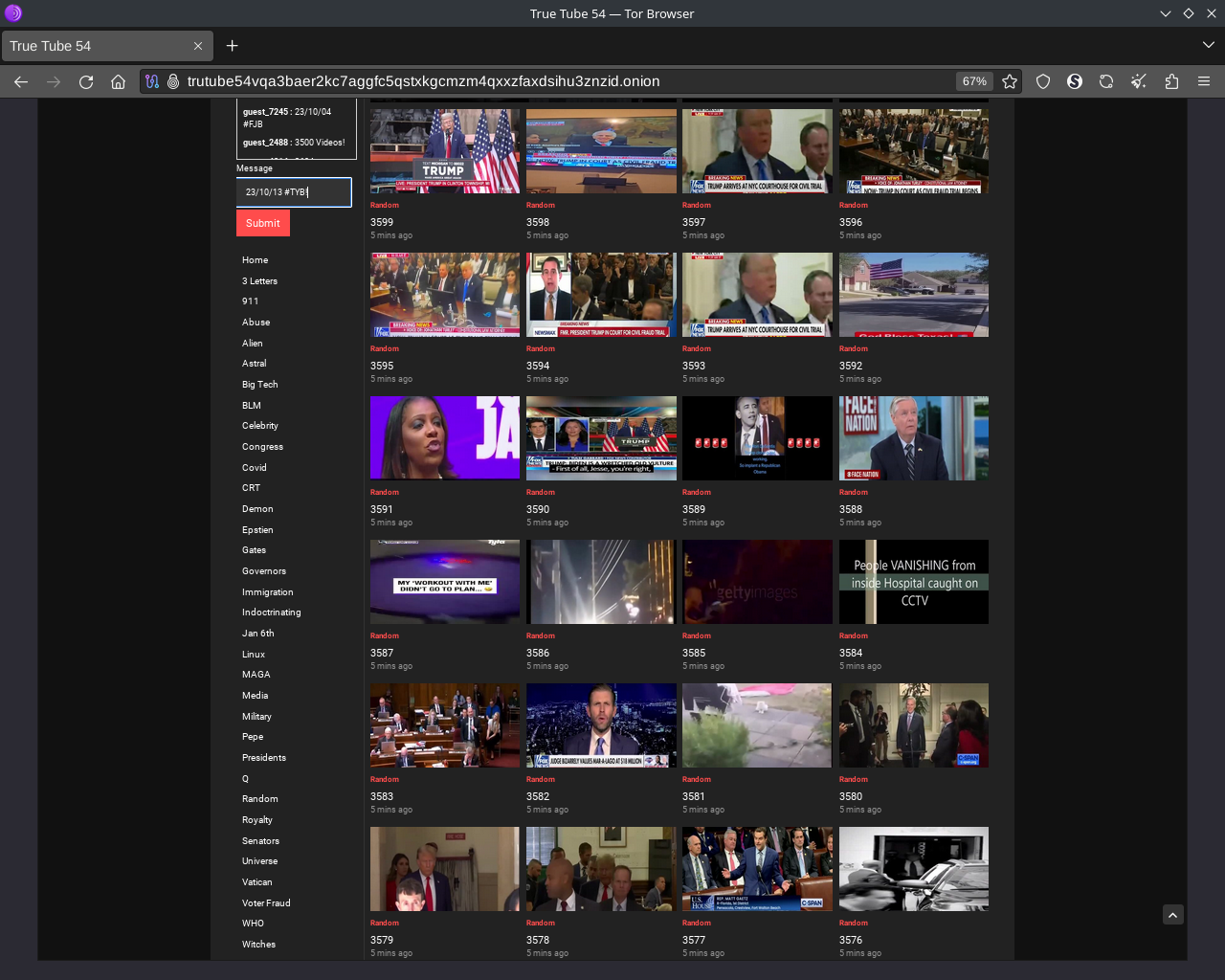
Task: Open the extensions puzzle icon
Action: [1171, 81]
